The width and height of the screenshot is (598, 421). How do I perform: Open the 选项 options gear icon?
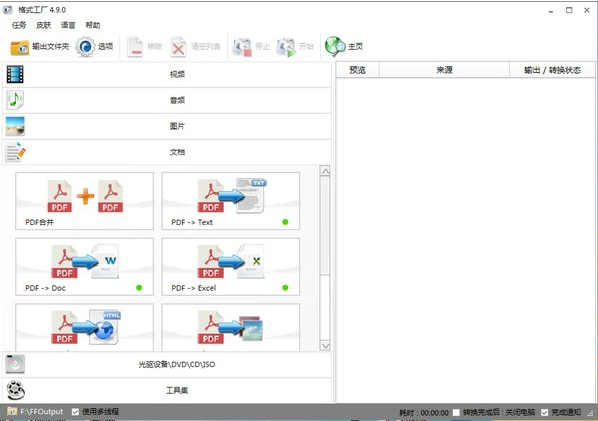click(x=85, y=47)
